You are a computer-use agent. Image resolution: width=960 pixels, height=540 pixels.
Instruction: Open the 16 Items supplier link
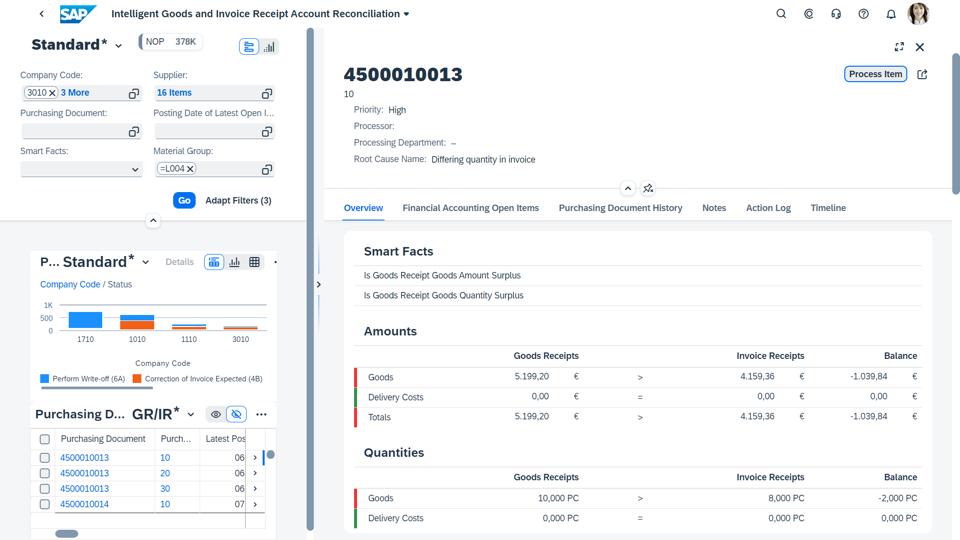click(x=174, y=92)
